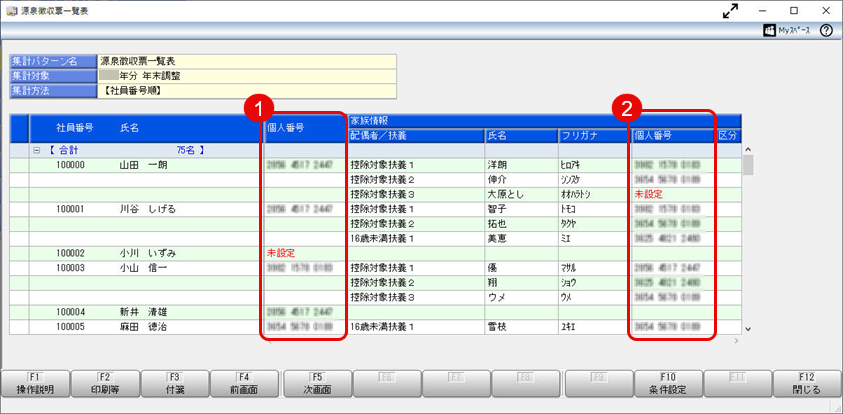843x414 pixels.
Task: Select family member 洋朗
Action: pos(496,165)
